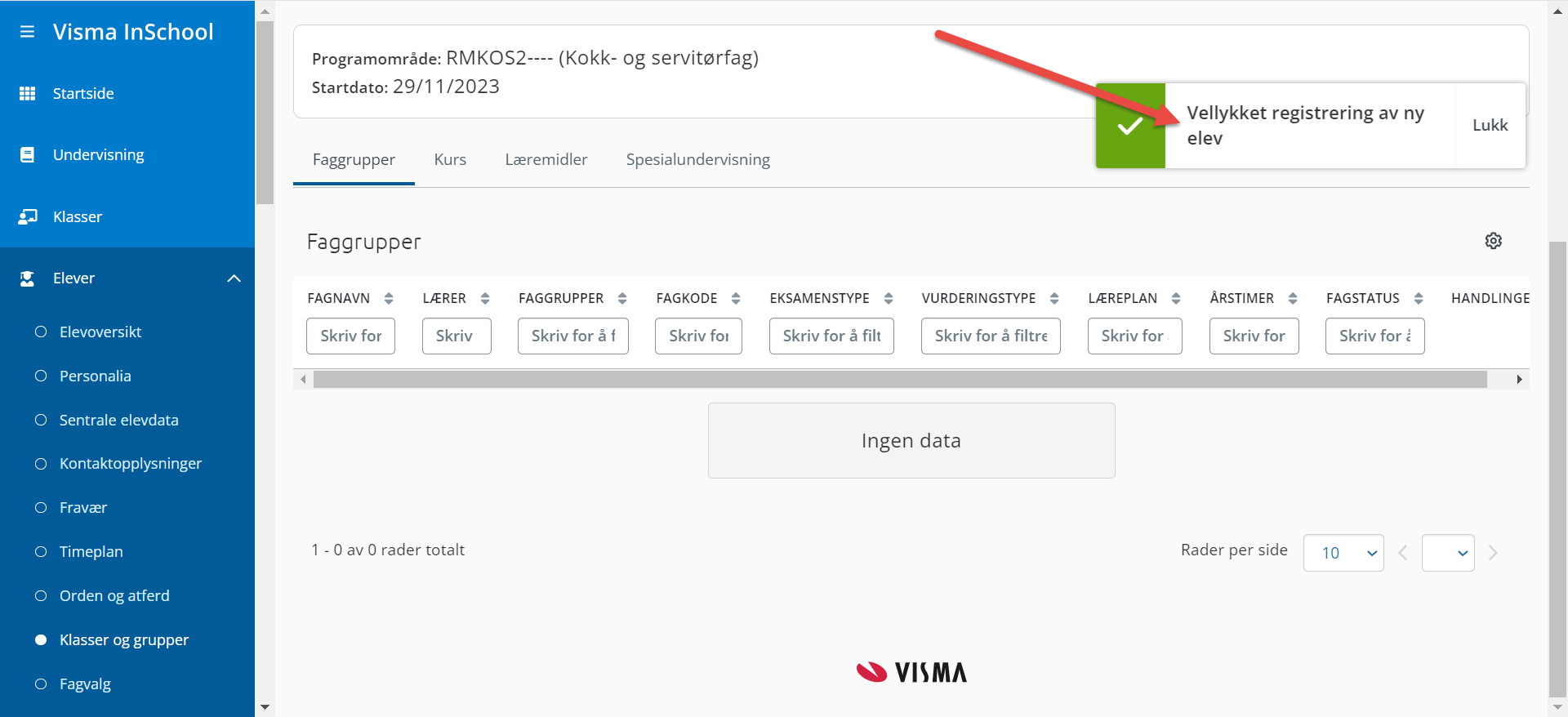This screenshot has height=717, width=1568.
Task: Sort by LÆRER column arrows
Action: 485,298
